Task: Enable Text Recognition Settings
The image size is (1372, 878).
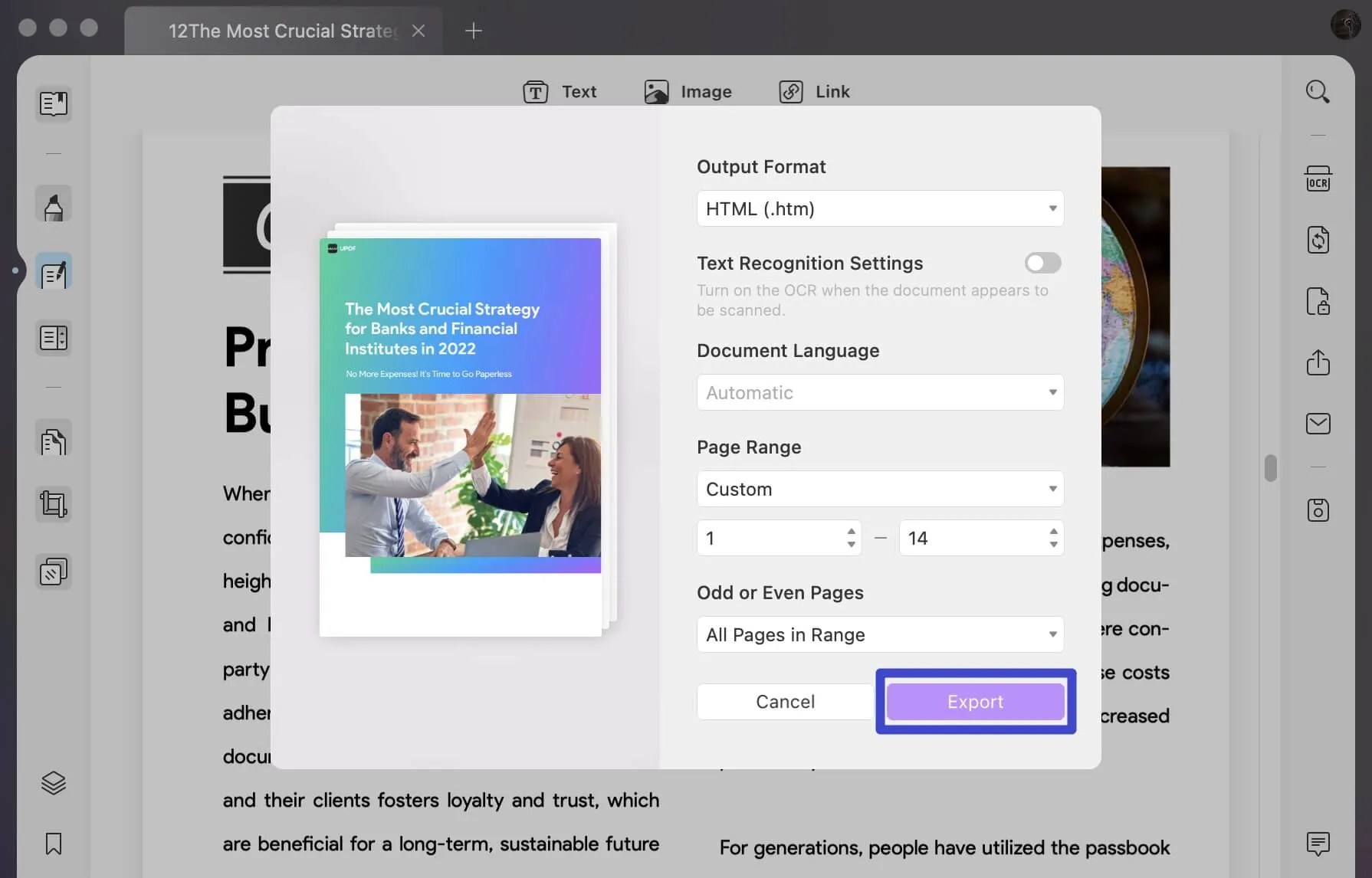Action: pos(1042,263)
